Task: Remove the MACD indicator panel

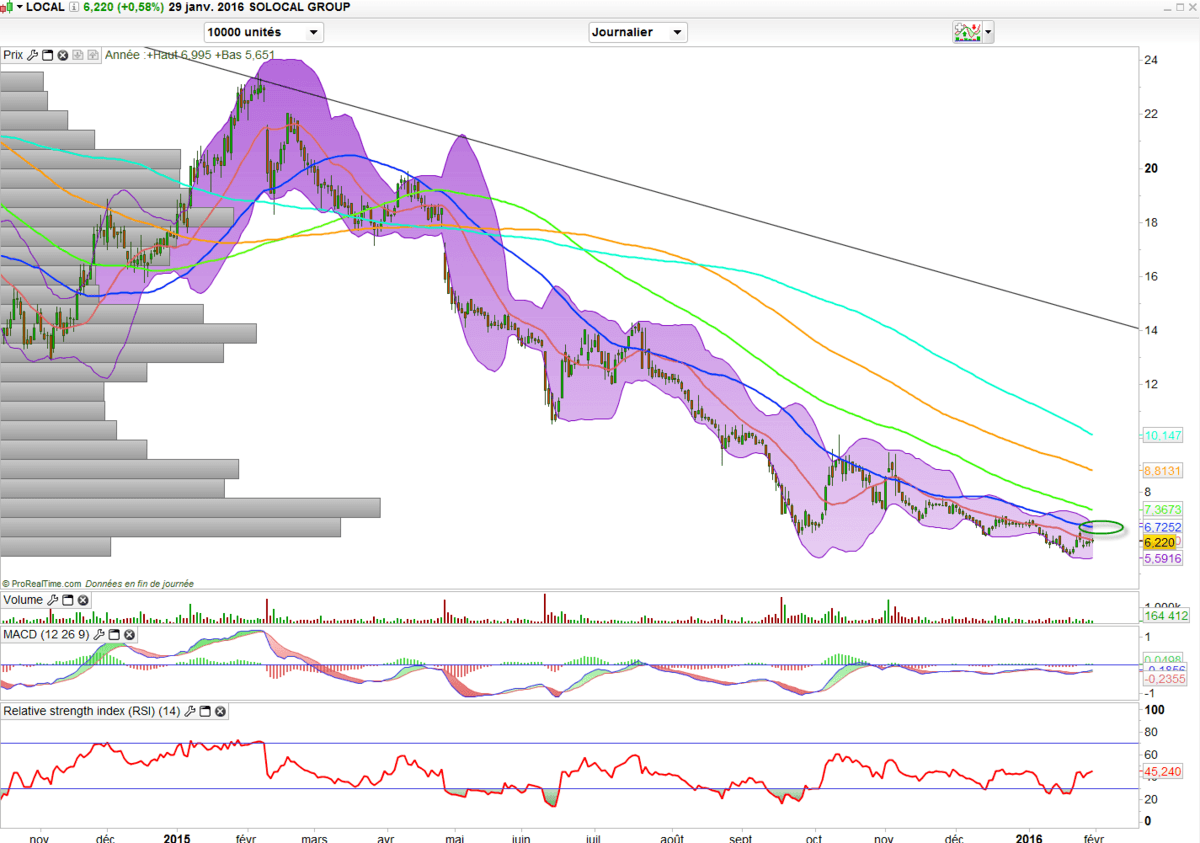Action: click(128, 635)
